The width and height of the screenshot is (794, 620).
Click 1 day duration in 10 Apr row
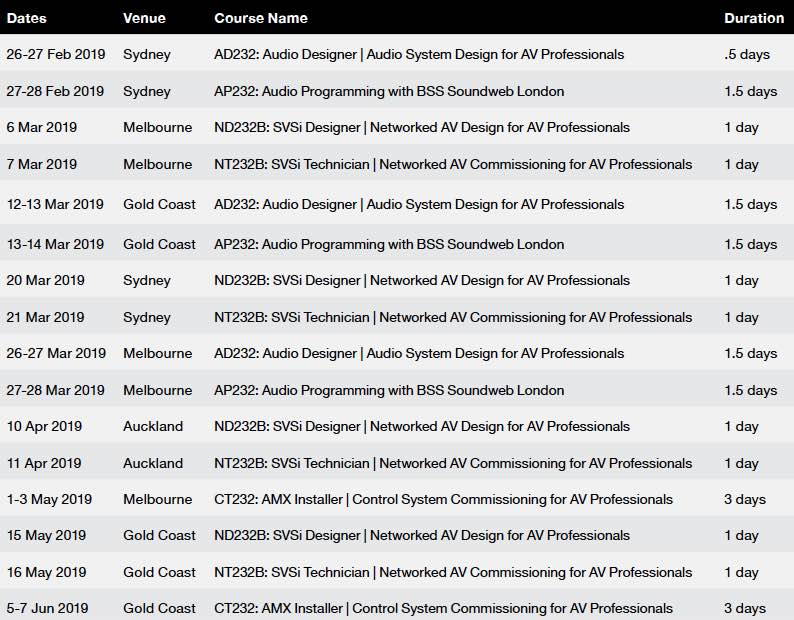tap(741, 427)
